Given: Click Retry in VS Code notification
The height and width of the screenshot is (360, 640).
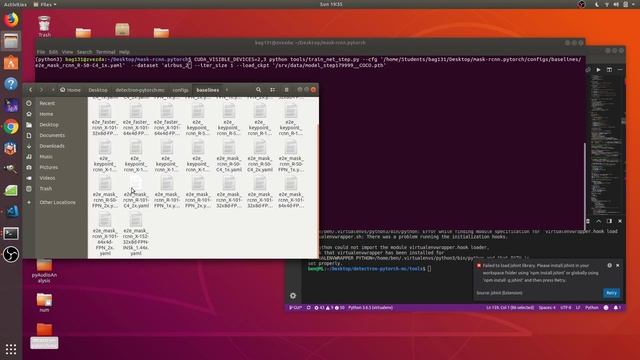Looking at the screenshot, I should tap(611, 293).
